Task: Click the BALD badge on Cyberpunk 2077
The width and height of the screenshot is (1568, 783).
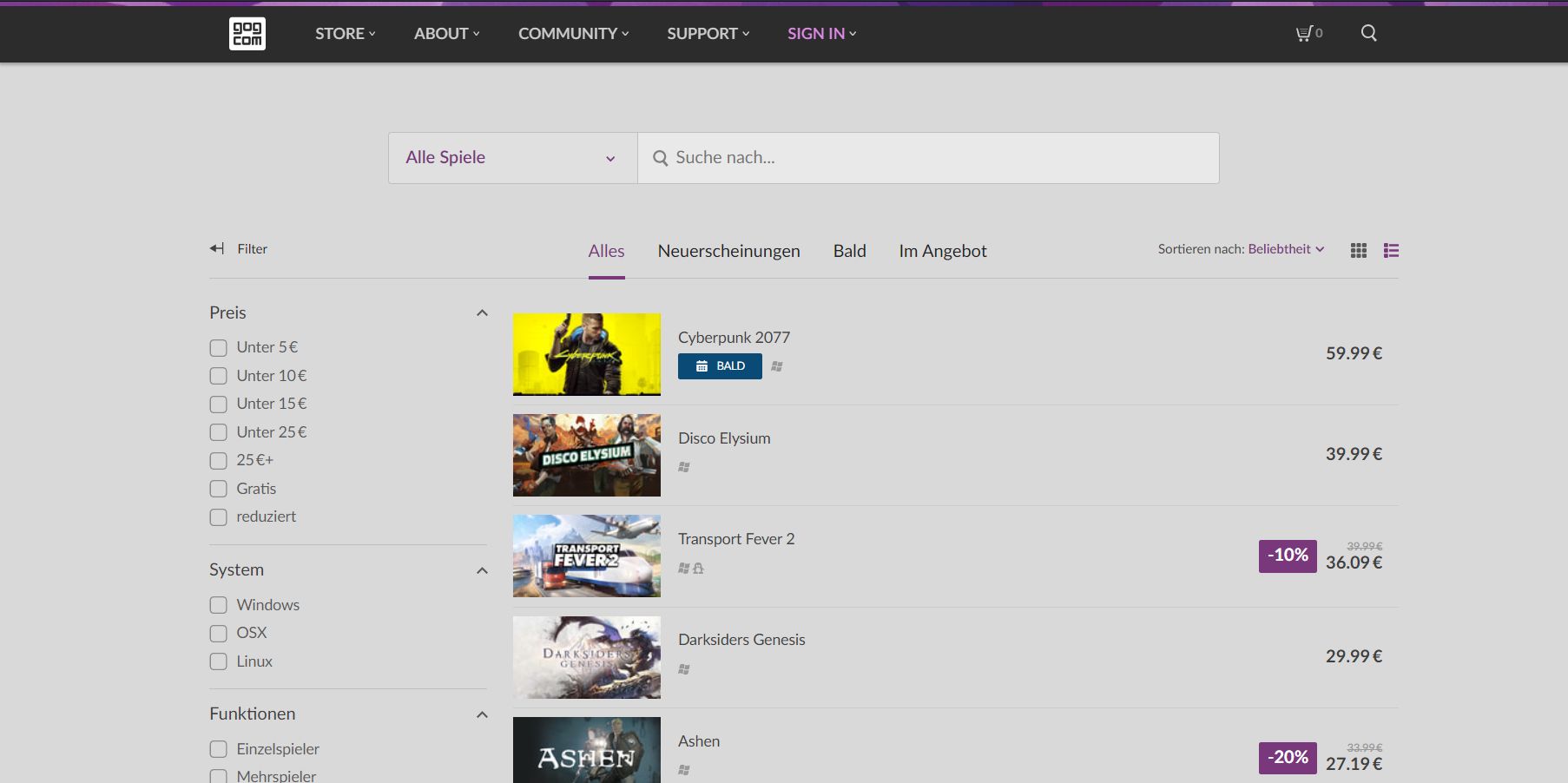Action: 720,366
